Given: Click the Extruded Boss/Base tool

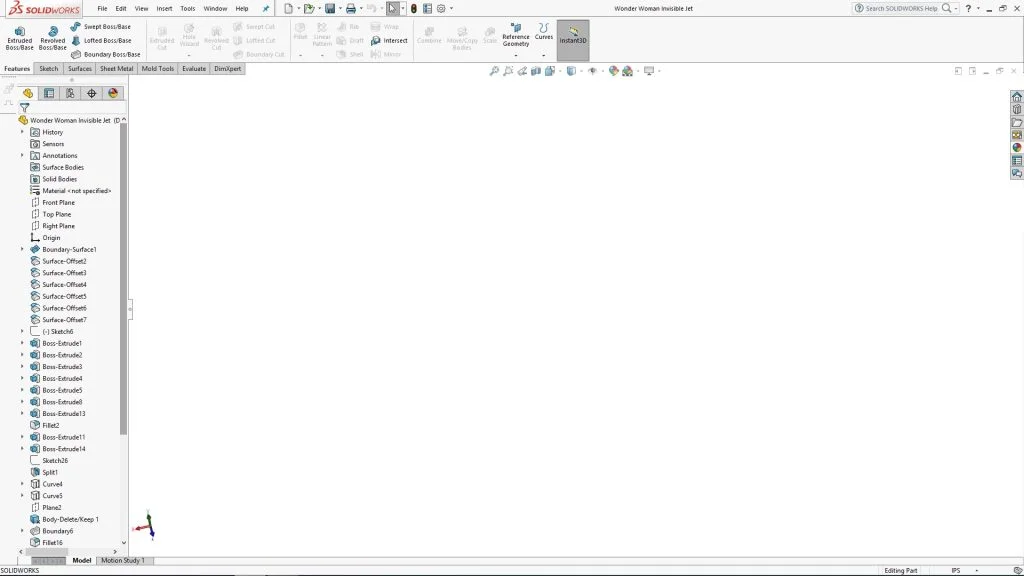Looking at the screenshot, I should coord(19,37).
